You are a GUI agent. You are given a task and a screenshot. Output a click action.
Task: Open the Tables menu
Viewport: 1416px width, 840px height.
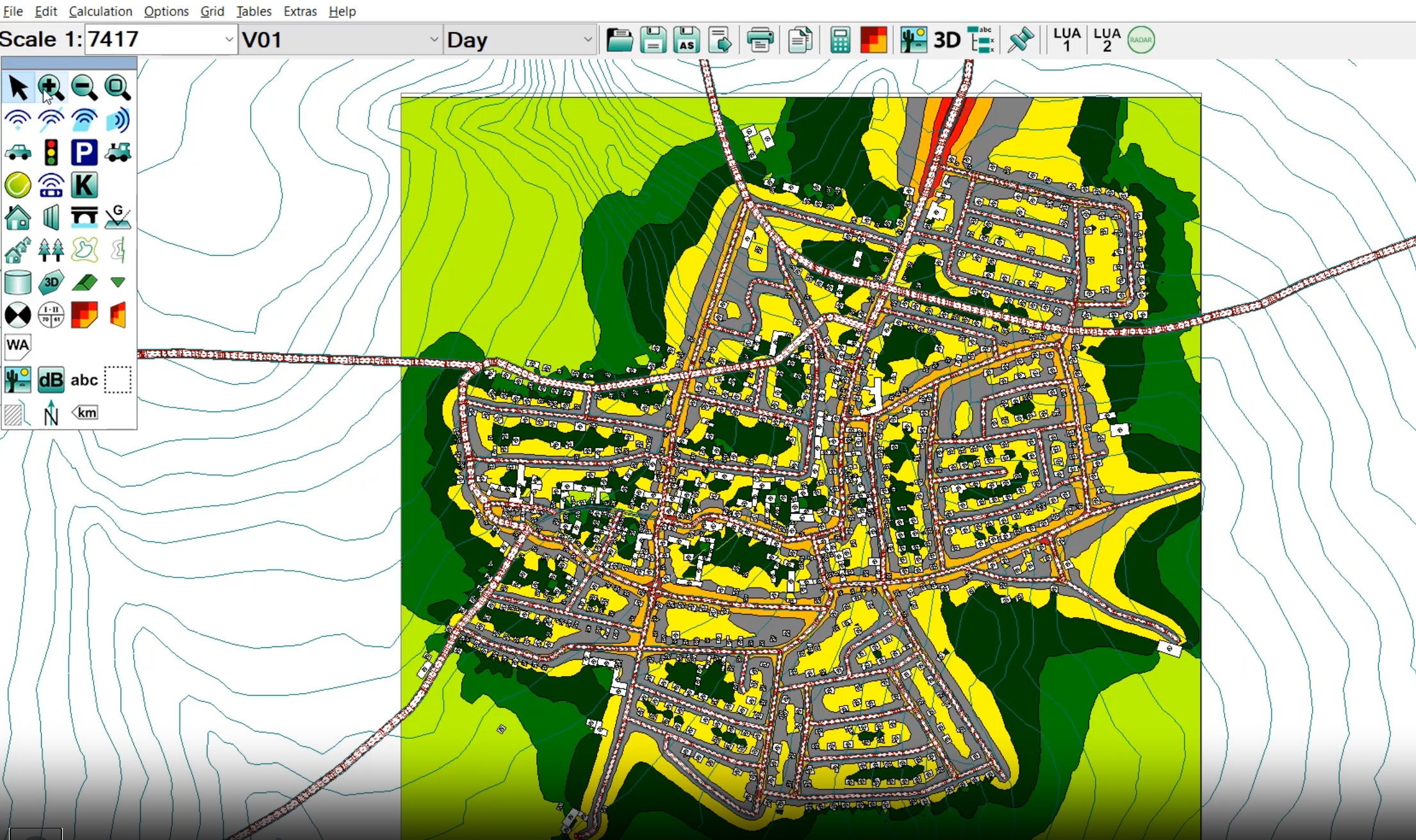click(254, 11)
